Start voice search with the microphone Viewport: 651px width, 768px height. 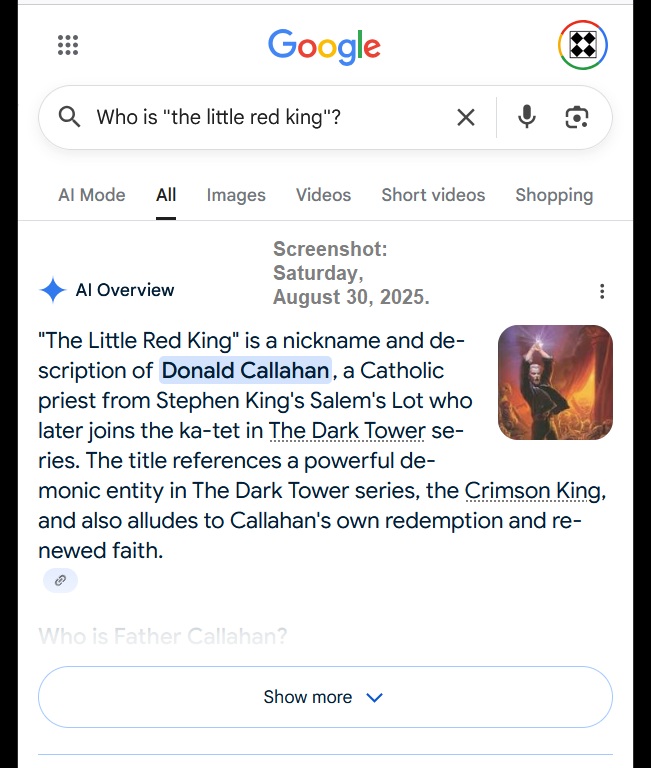tap(527, 117)
